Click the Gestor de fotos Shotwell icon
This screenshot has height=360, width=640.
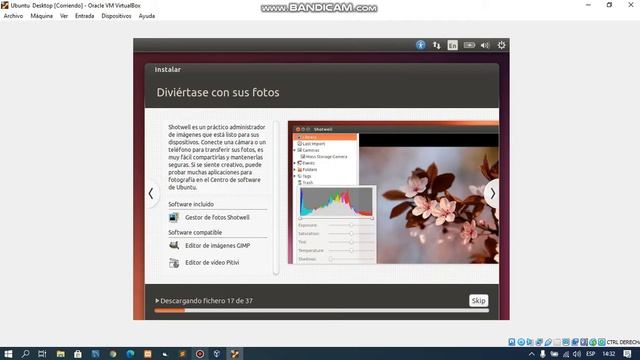click(x=174, y=218)
